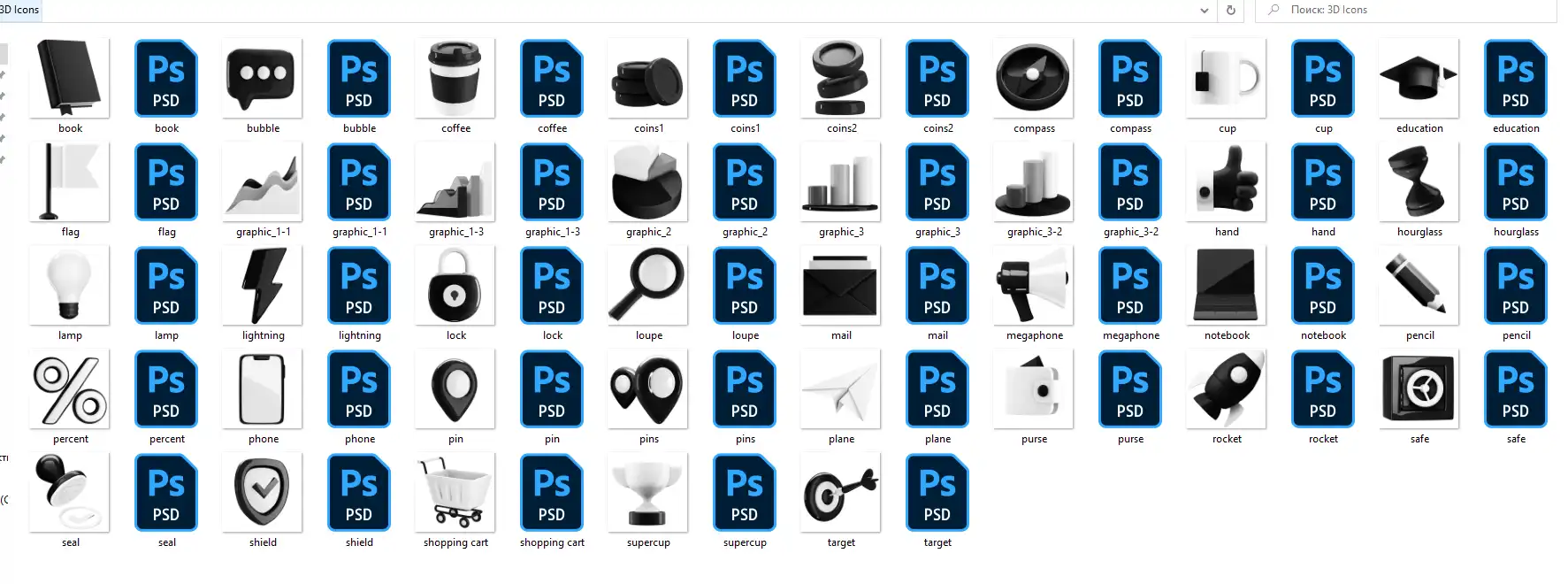Refresh the 3D Icons folder view
1568x584 pixels.
click(1230, 11)
